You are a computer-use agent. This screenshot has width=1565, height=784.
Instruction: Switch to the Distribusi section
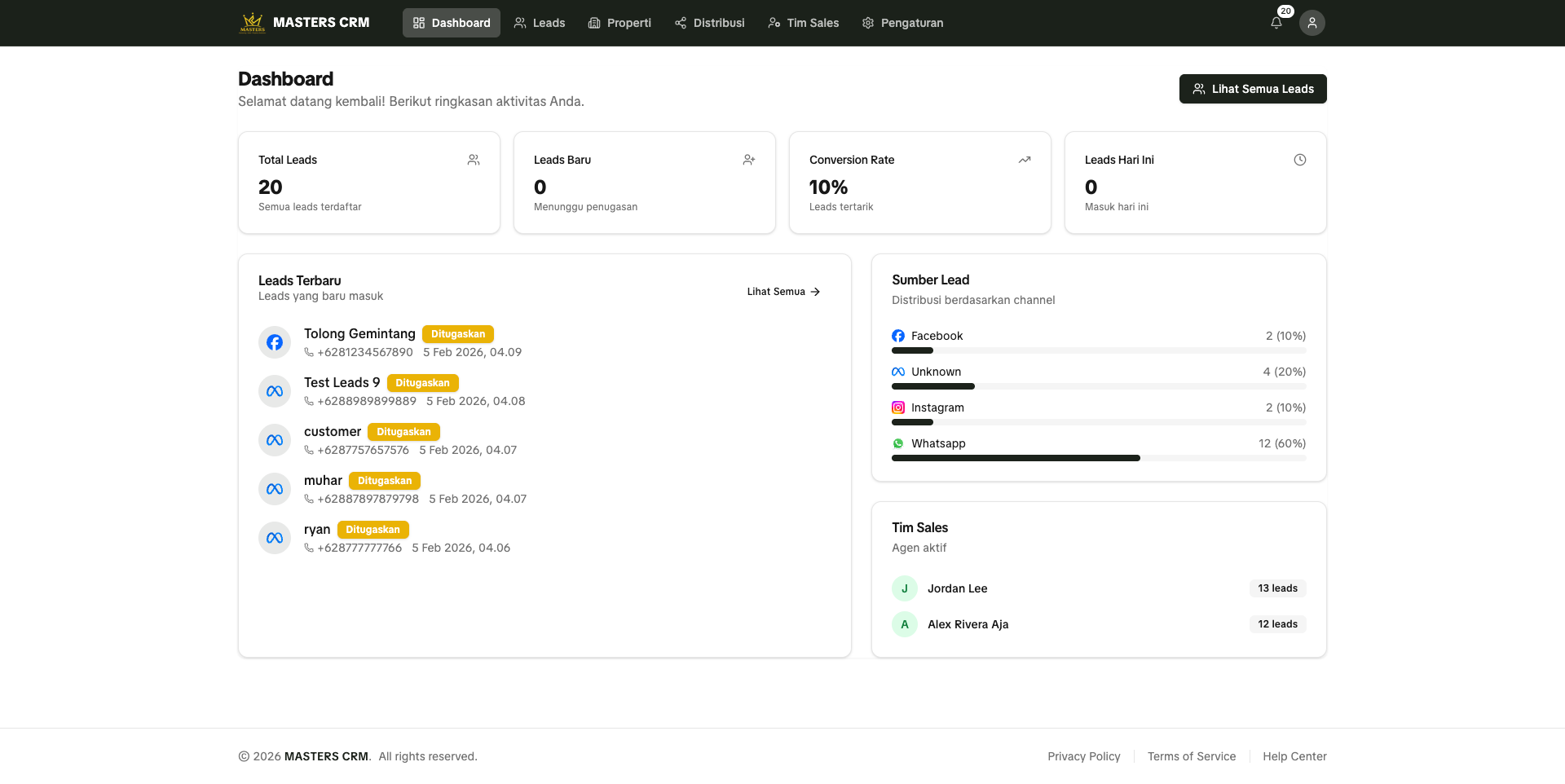(x=709, y=23)
